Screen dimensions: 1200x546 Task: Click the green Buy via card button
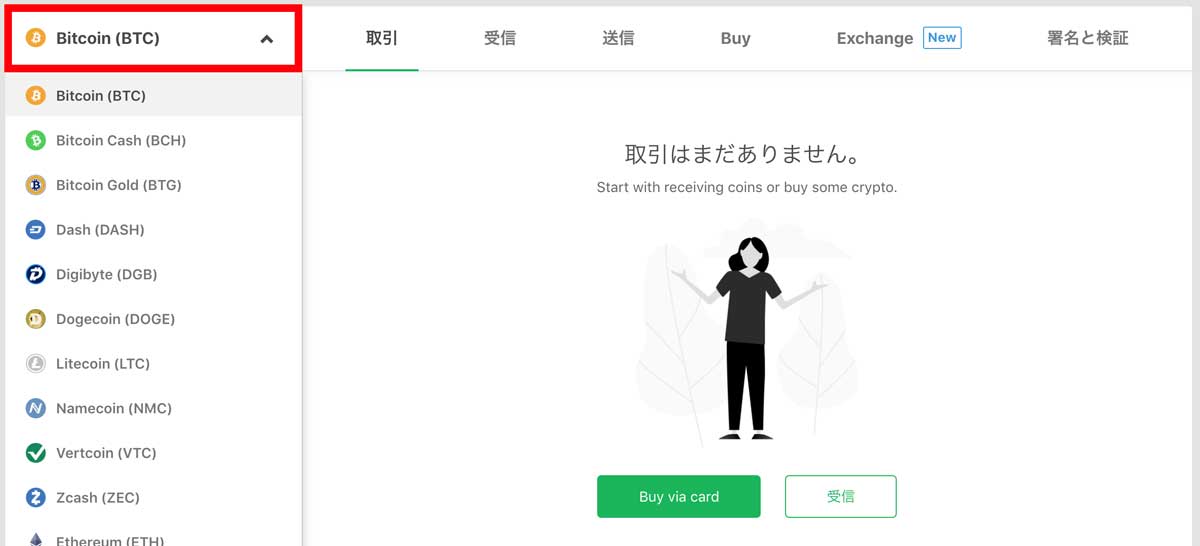pos(679,497)
